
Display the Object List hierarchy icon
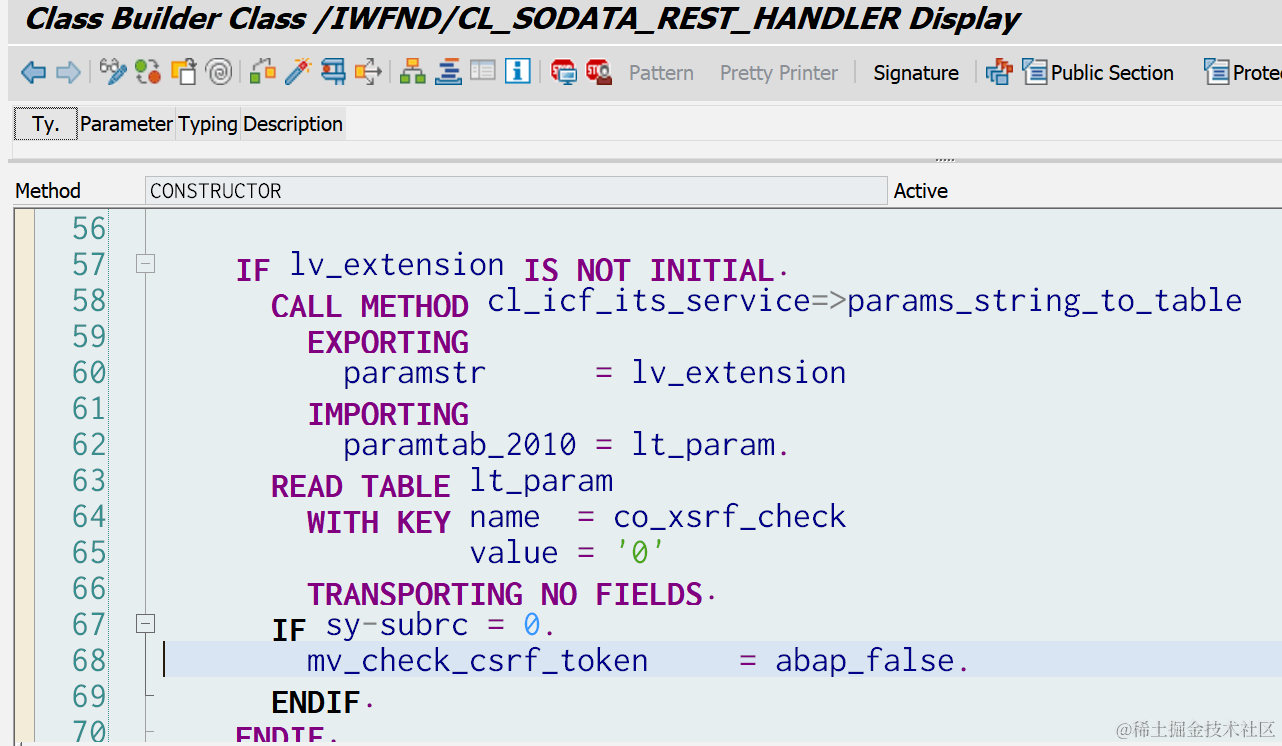[412, 71]
